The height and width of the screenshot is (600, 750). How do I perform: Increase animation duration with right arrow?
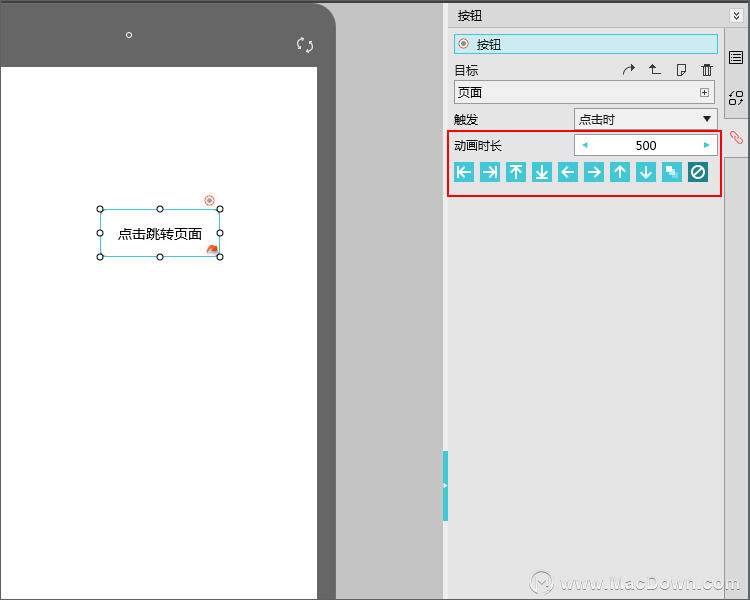[x=706, y=145]
